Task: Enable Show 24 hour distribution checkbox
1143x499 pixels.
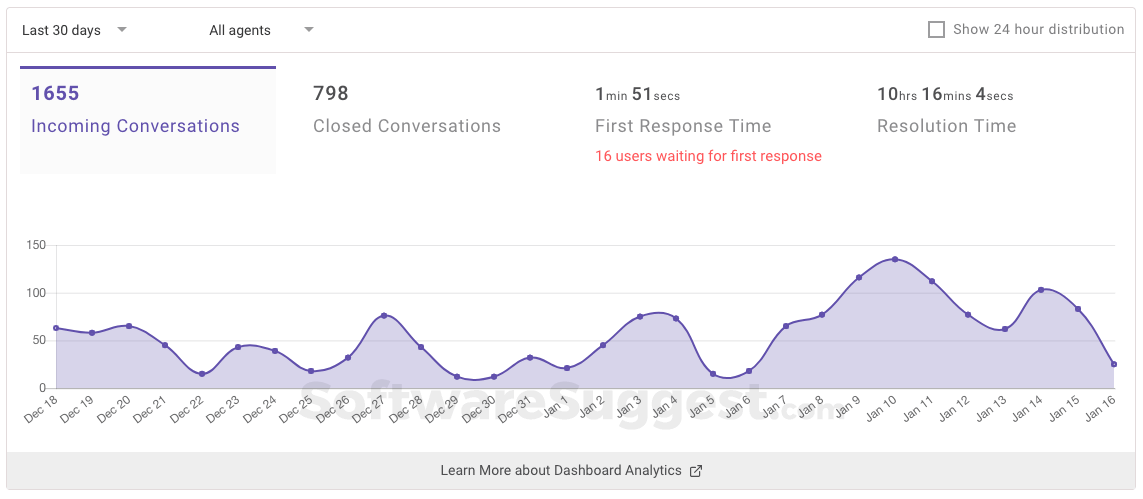Action: 936,30
